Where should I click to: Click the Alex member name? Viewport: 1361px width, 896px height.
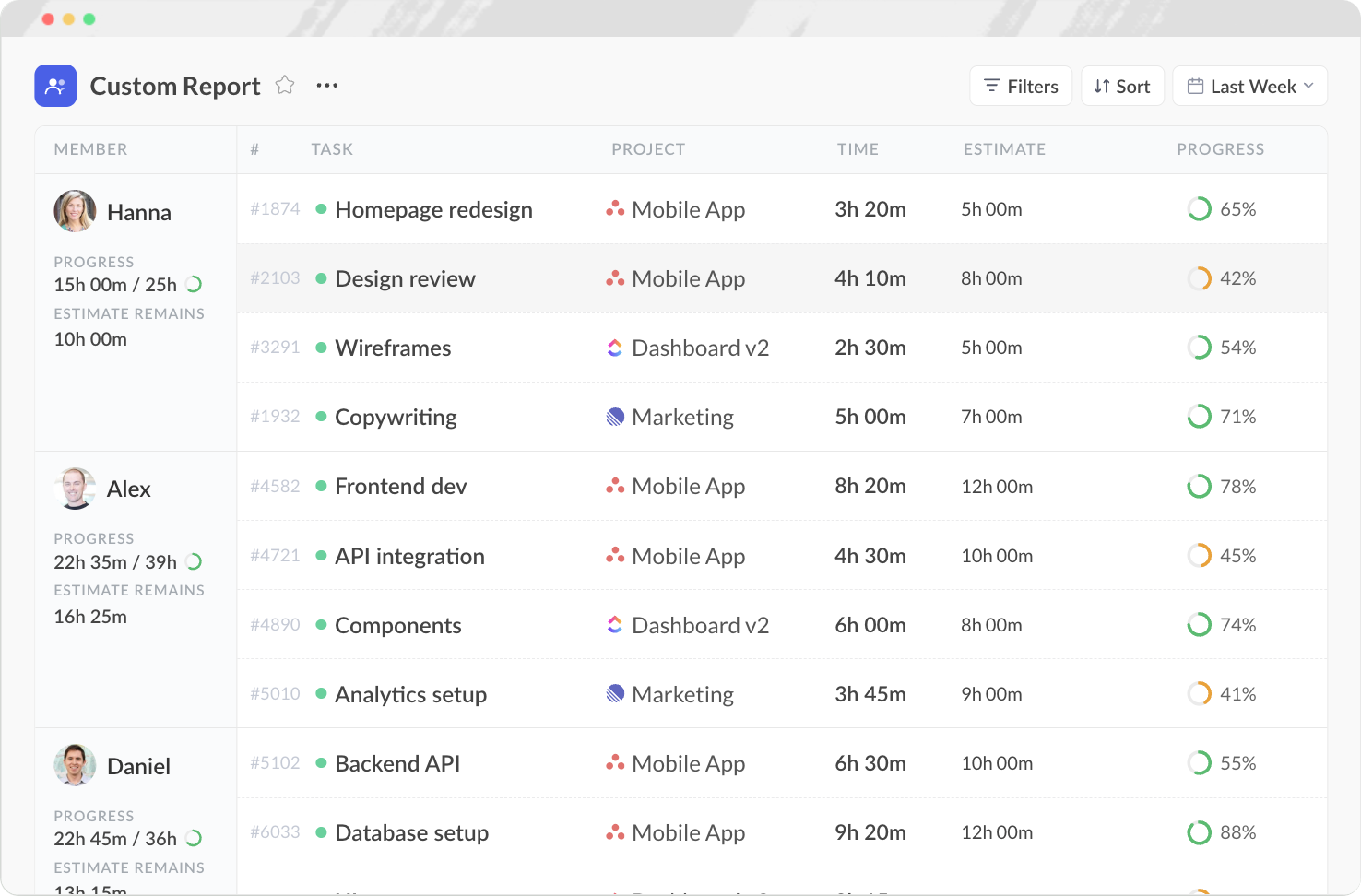tap(129, 489)
